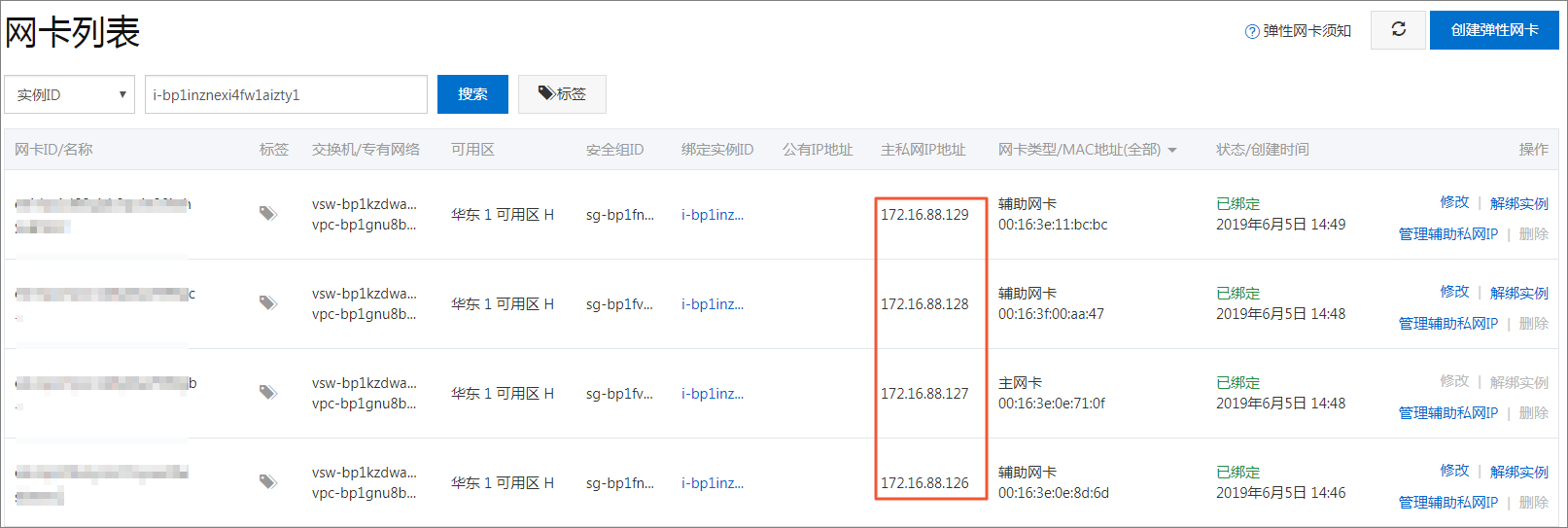This screenshot has height=528, width=1568.
Task: Click 解绑实例 for the 172.16.88.128 row
Action: pyautogui.click(x=1519, y=293)
